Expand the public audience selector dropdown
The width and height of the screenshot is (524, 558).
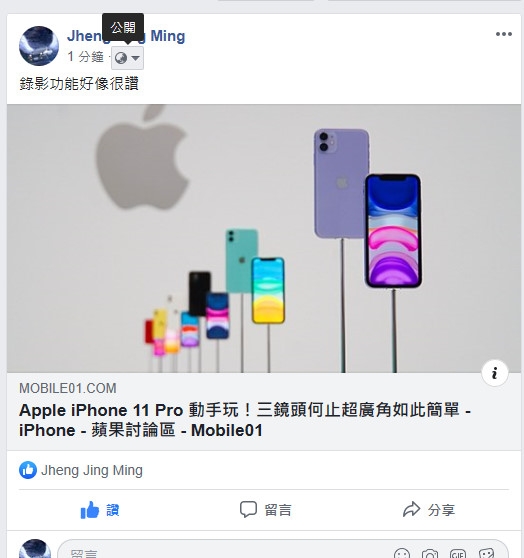[127, 58]
